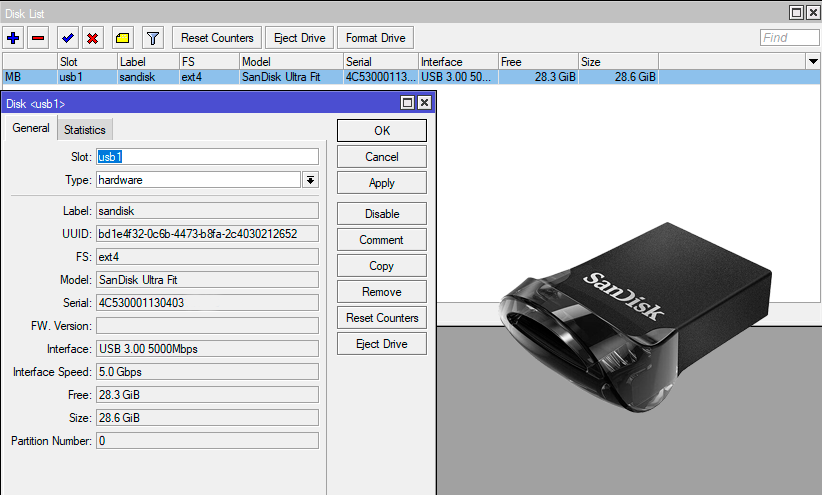Click the yellow Comment note icon
This screenshot has height=495, width=822.
coord(123,38)
